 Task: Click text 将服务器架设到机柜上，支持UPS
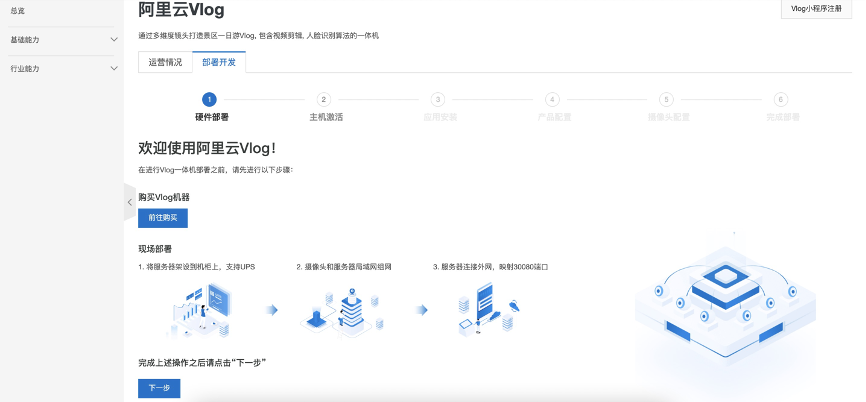201,267
